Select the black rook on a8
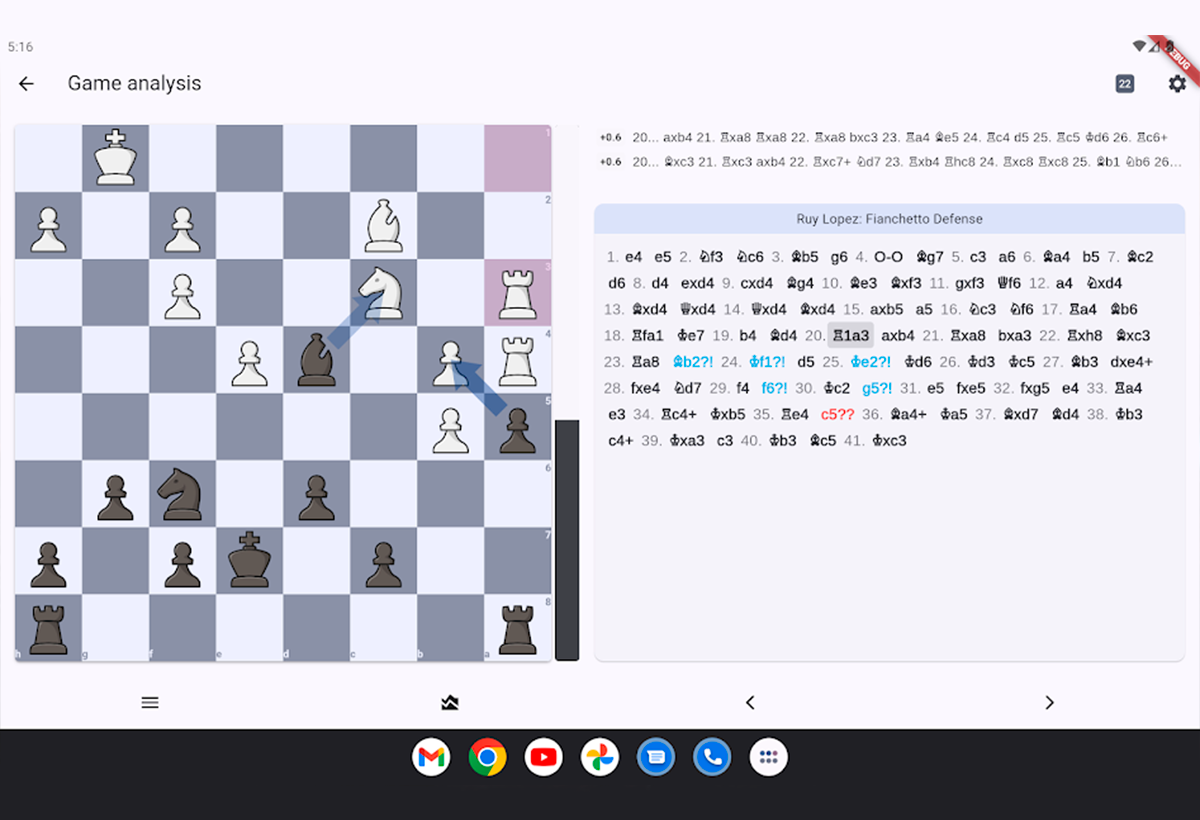Image resolution: width=1200 pixels, height=820 pixels. 517,627
